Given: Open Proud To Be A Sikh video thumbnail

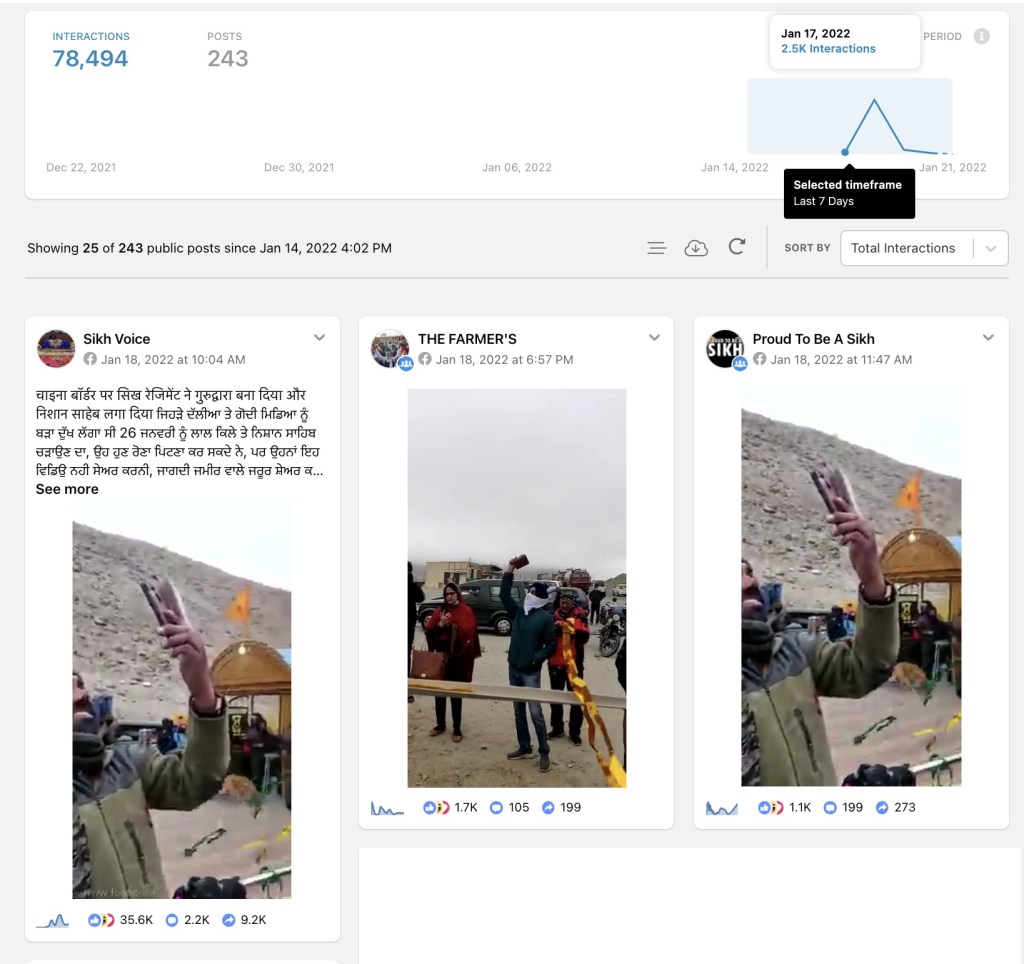Looking at the screenshot, I should point(851,588).
